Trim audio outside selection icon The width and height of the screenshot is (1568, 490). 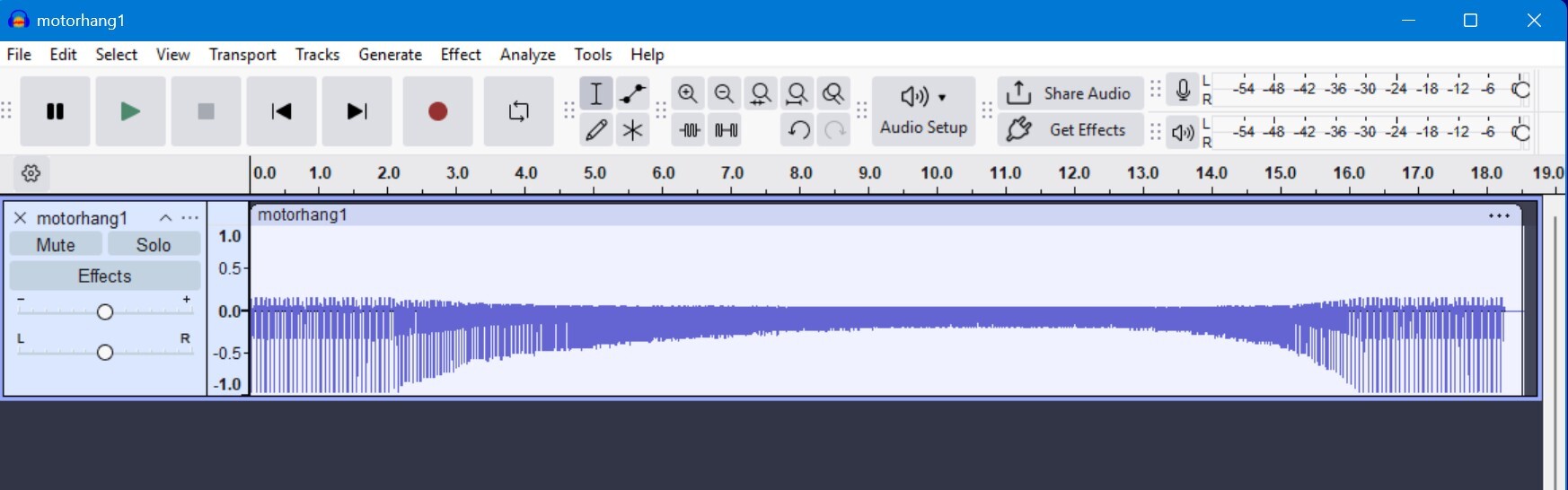[x=689, y=130]
